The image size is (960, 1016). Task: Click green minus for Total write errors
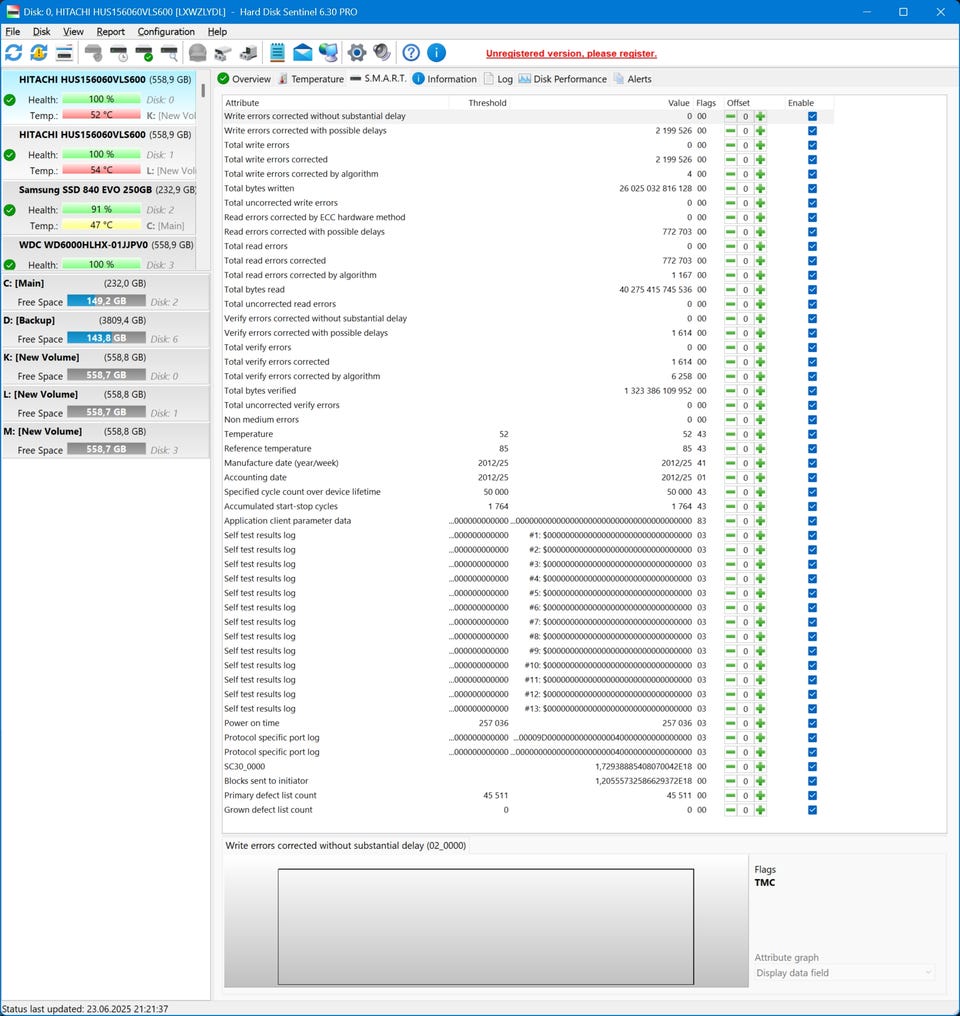coord(731,145)
